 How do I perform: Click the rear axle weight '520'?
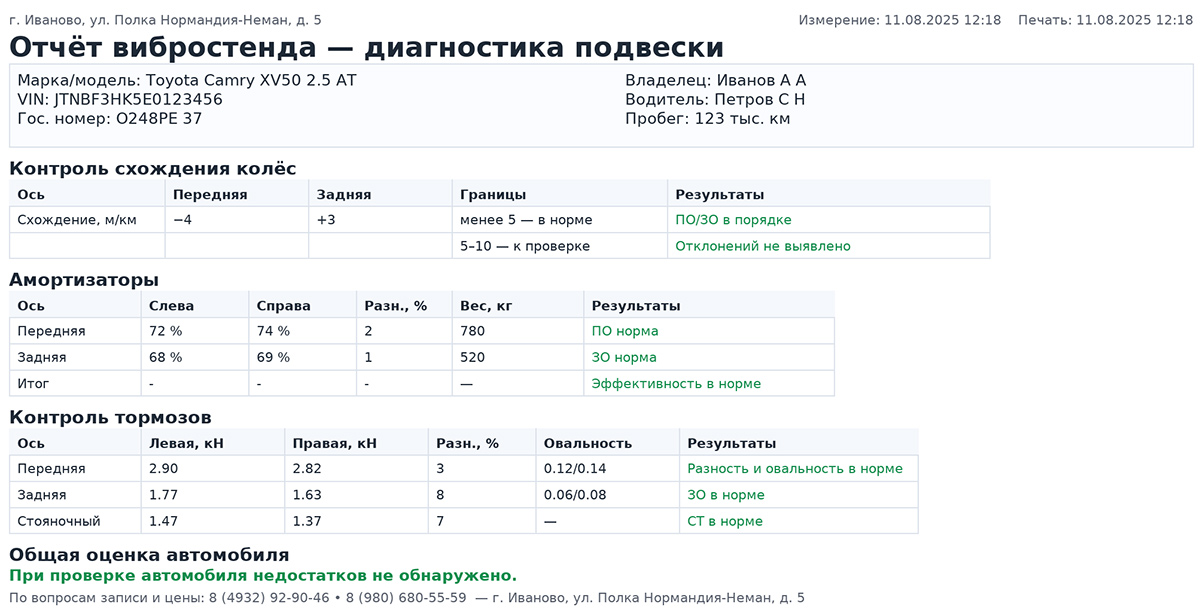point(472,357)
